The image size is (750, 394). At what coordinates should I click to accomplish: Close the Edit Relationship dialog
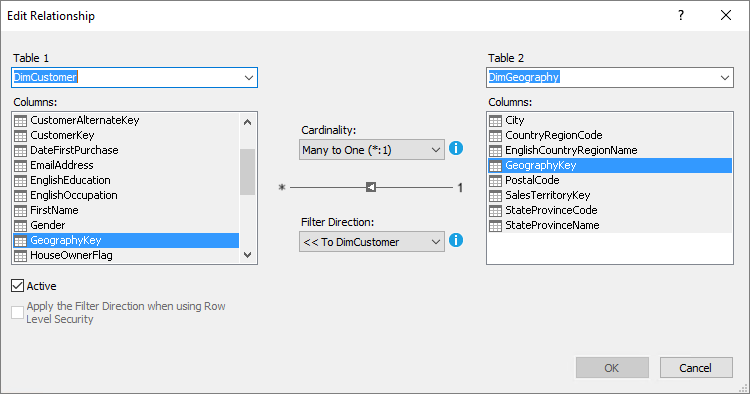point(726,15)
